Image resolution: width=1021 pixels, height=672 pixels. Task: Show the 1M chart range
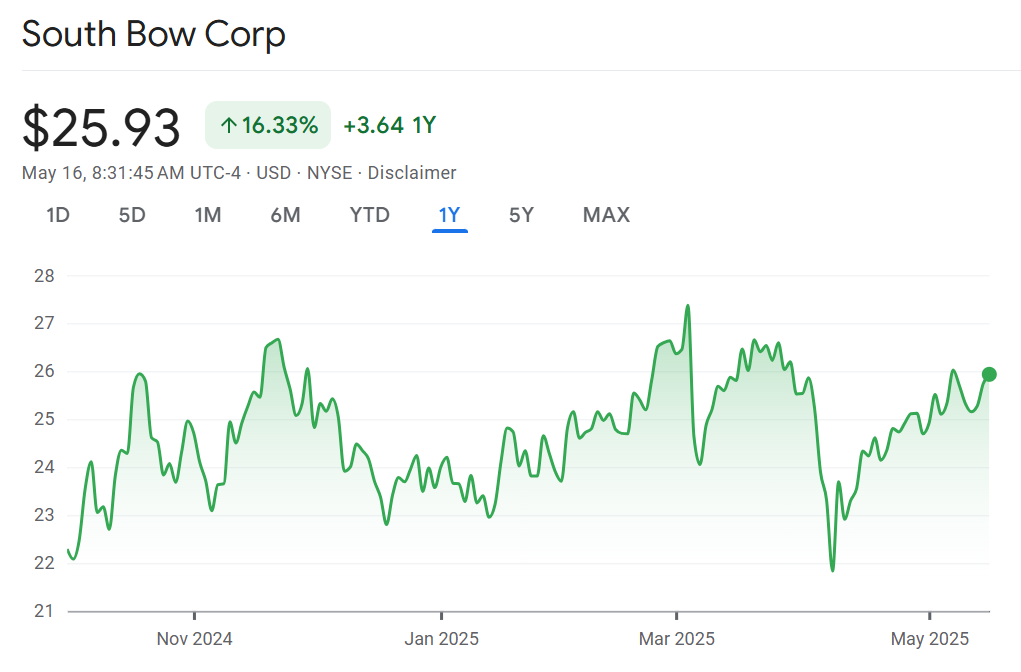208,215
